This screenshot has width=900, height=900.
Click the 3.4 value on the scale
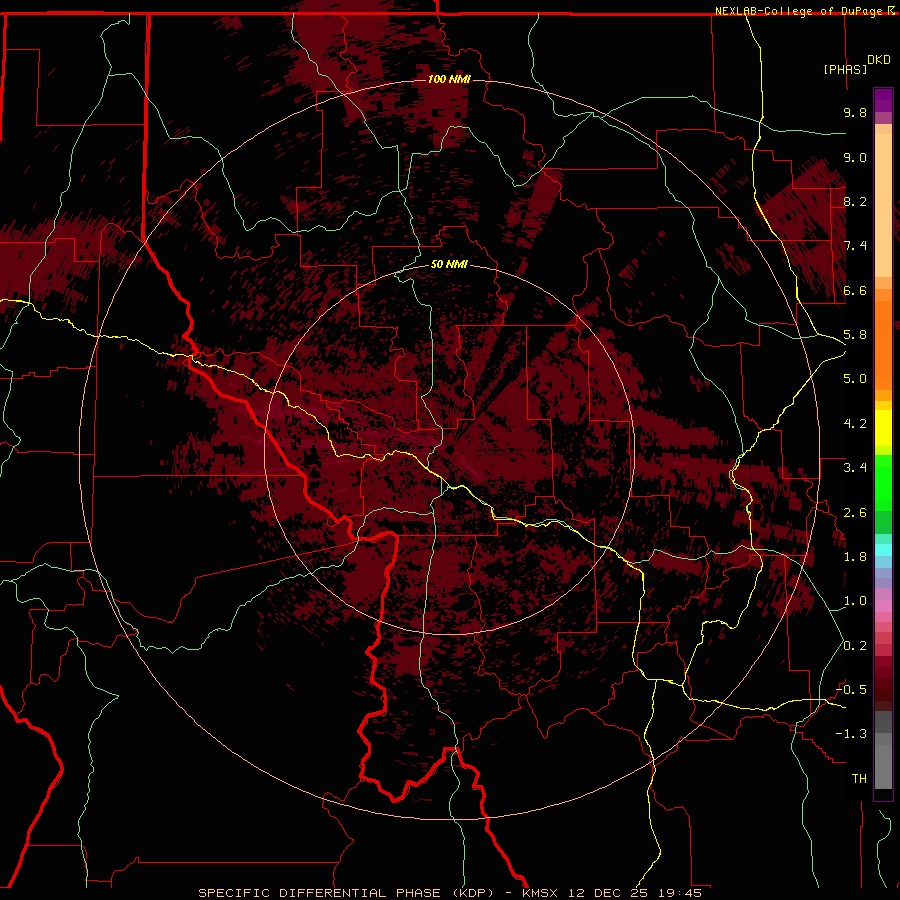pyautogui.click(x=855, y=468)
